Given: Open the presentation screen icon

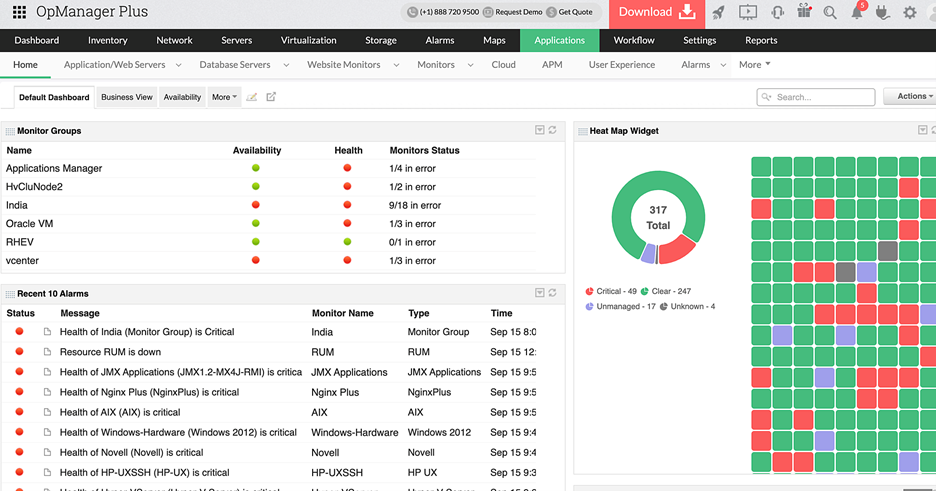Looking at the screenshot, I should (747, 13).
